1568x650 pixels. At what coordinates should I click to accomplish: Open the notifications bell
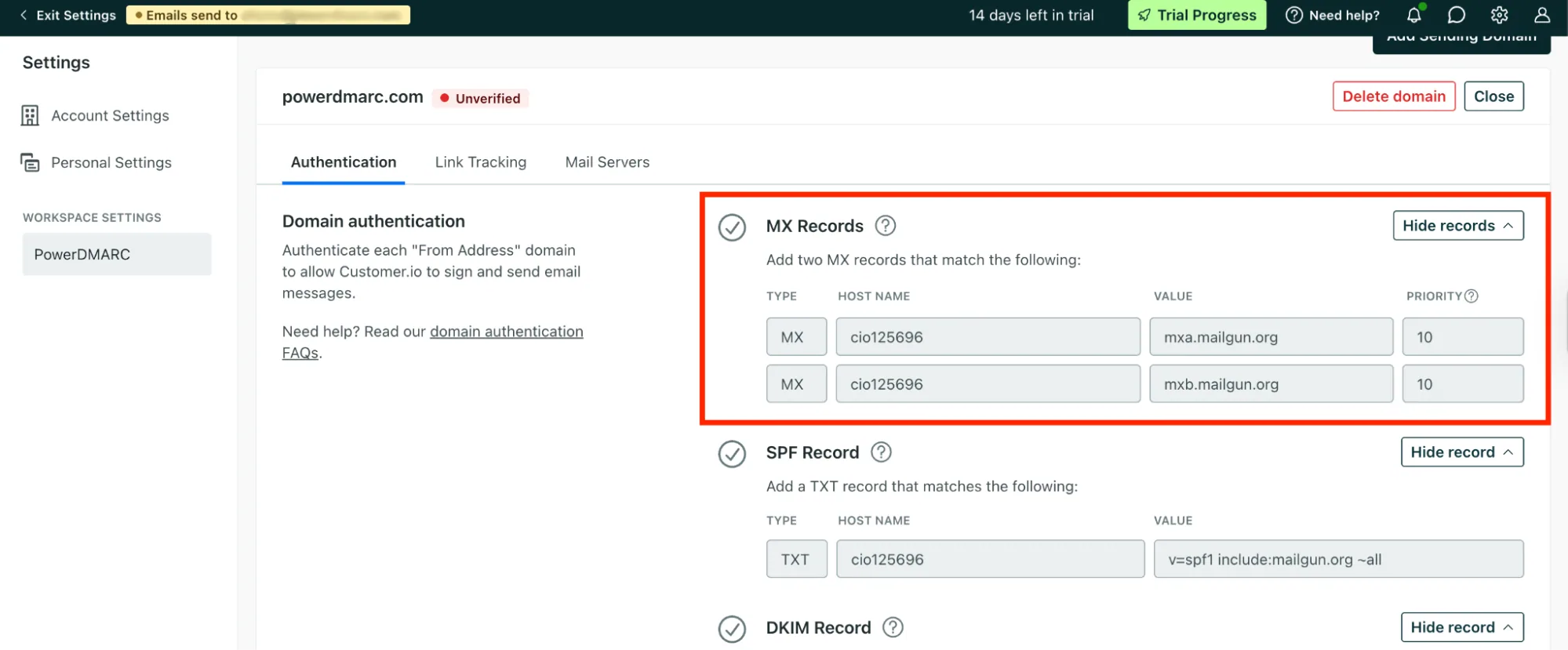1414,15
